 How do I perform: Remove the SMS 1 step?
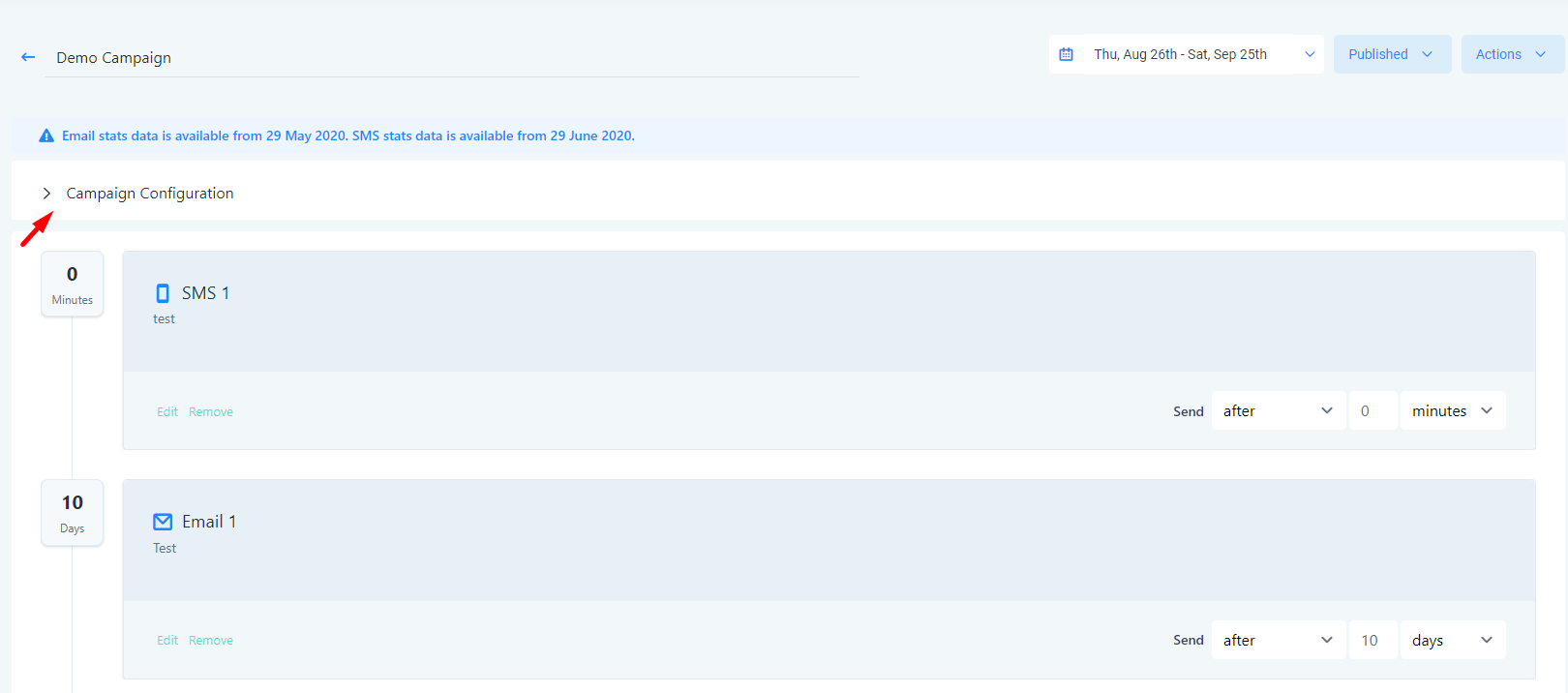tap(211, 412)
